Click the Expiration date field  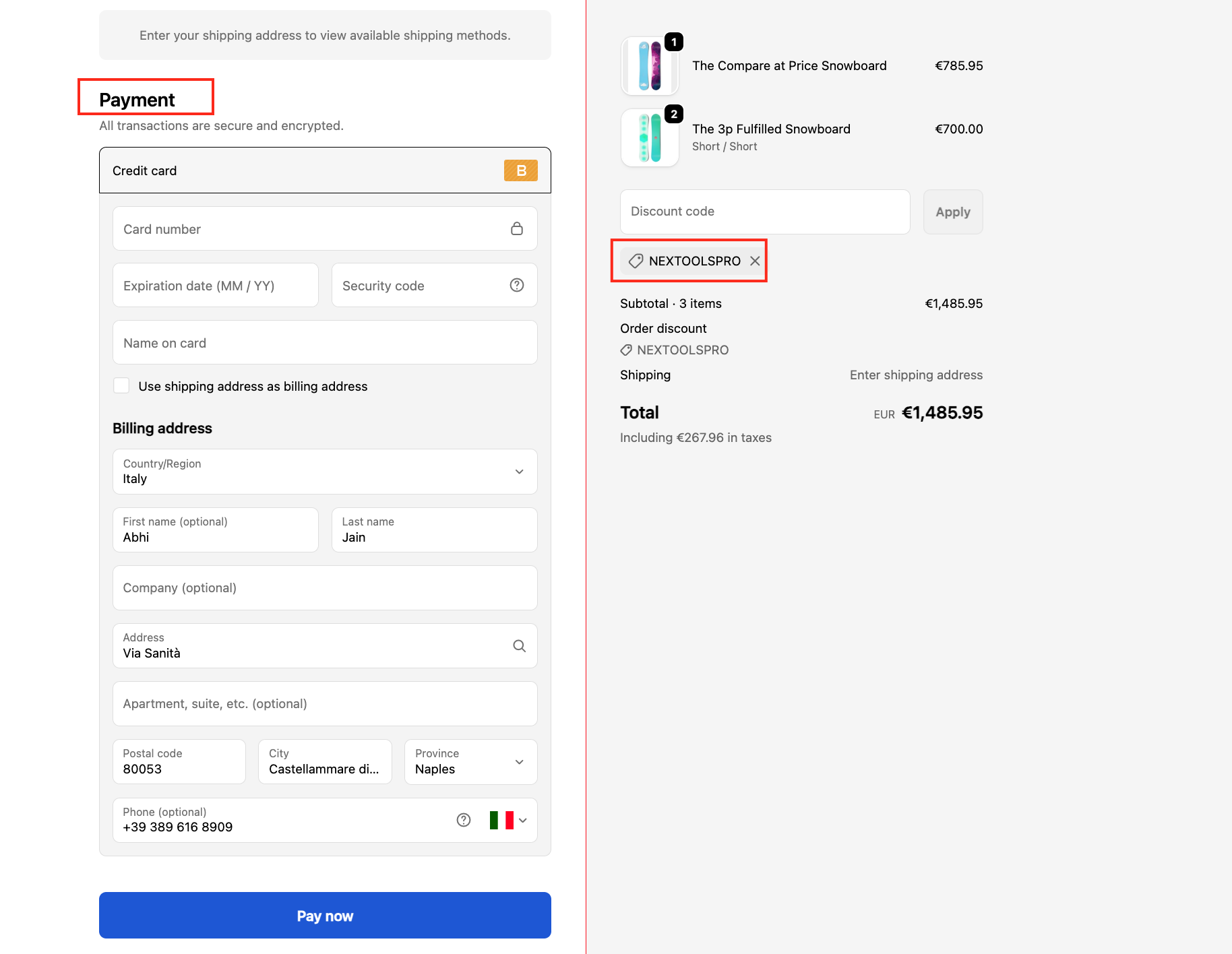point(215,286)
